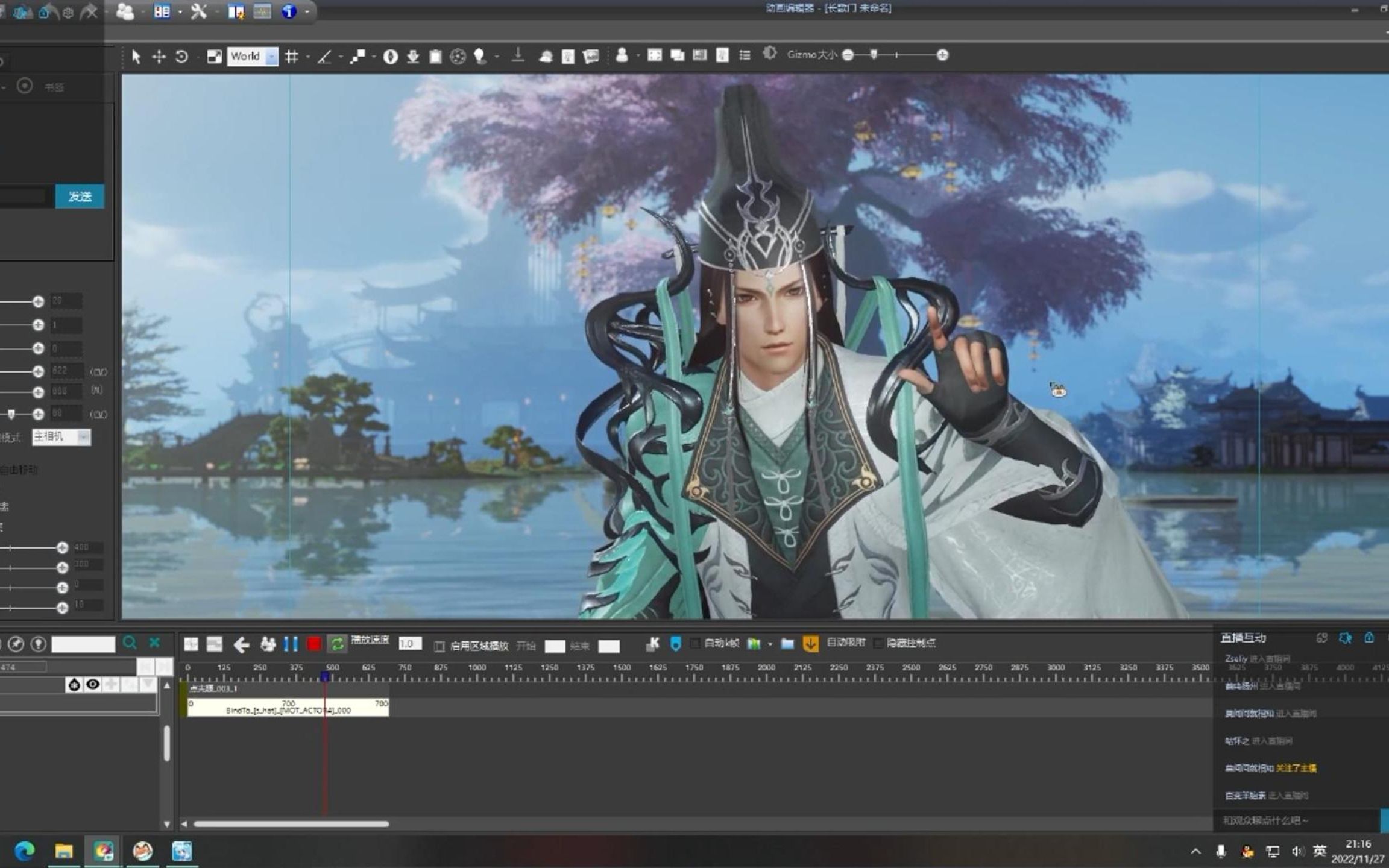The height and width of the screenshot is (868, 1389).
Task: Open the layout panel icon in the top bar
Action: click(x=162, y=11)
